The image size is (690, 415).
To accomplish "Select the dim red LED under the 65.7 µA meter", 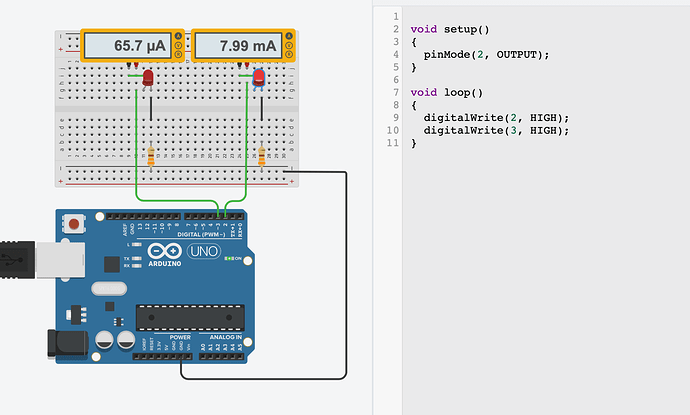I will click(x=148, y=79).
